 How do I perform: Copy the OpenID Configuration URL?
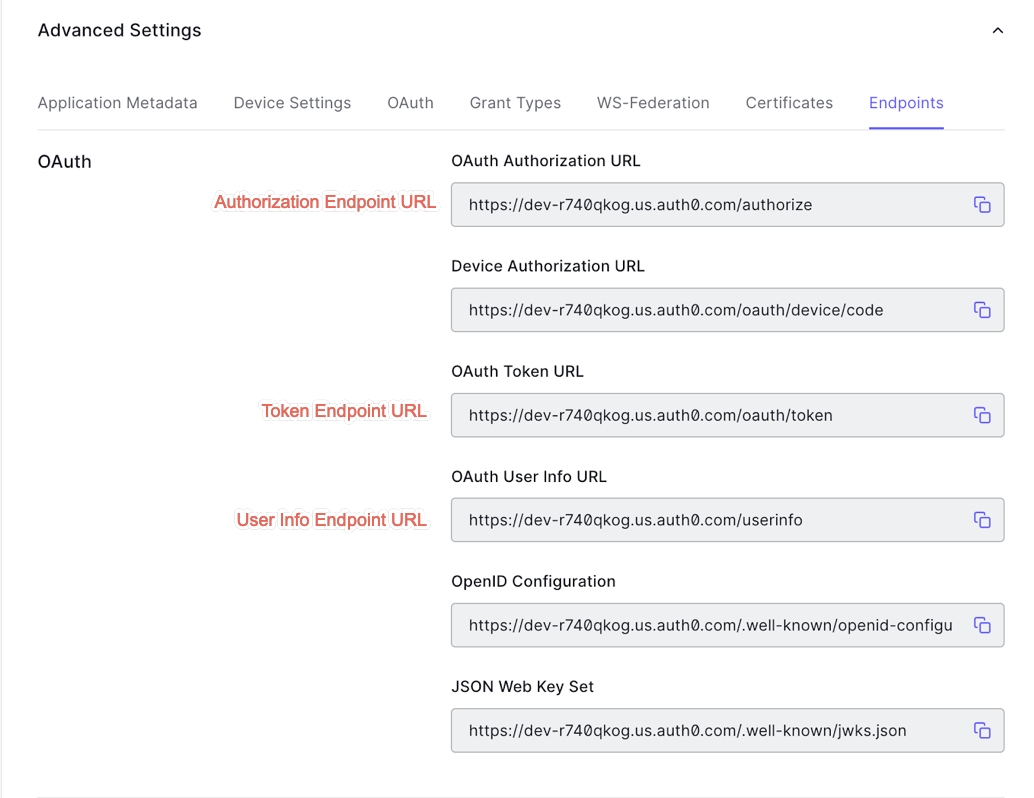[982, 625]
